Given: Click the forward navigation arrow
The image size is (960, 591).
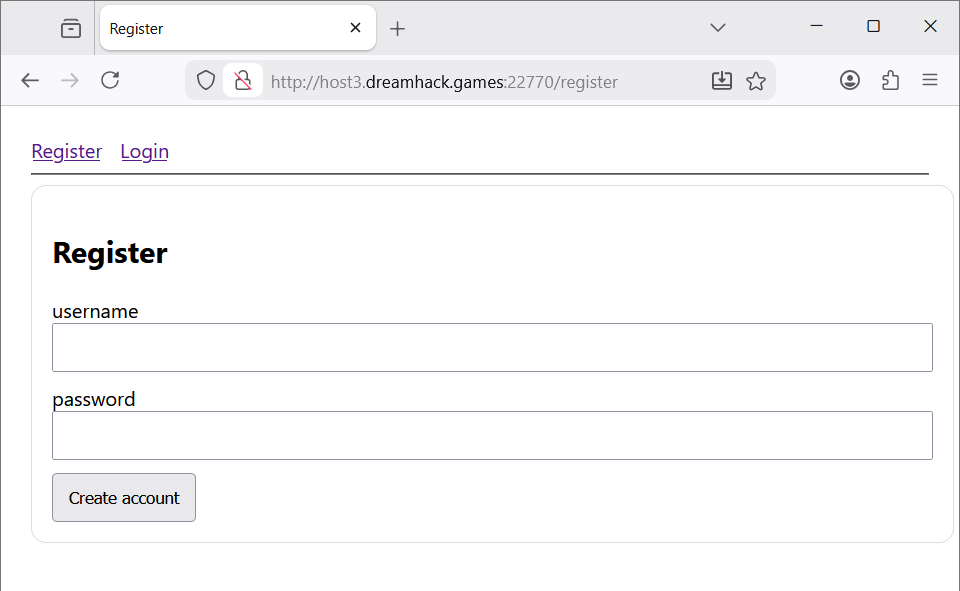Looking at the screenshot, I should click(x=70, y=80).
